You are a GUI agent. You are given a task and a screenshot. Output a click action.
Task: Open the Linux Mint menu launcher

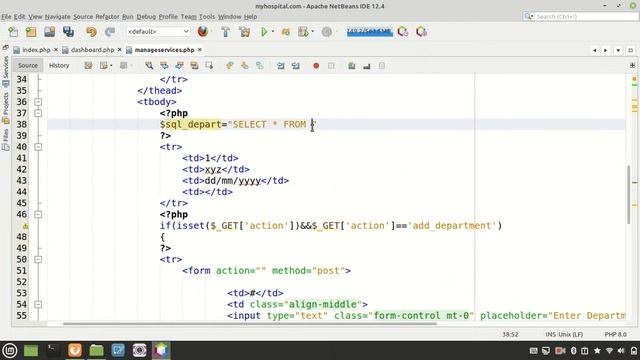click(x=9, y=350)
